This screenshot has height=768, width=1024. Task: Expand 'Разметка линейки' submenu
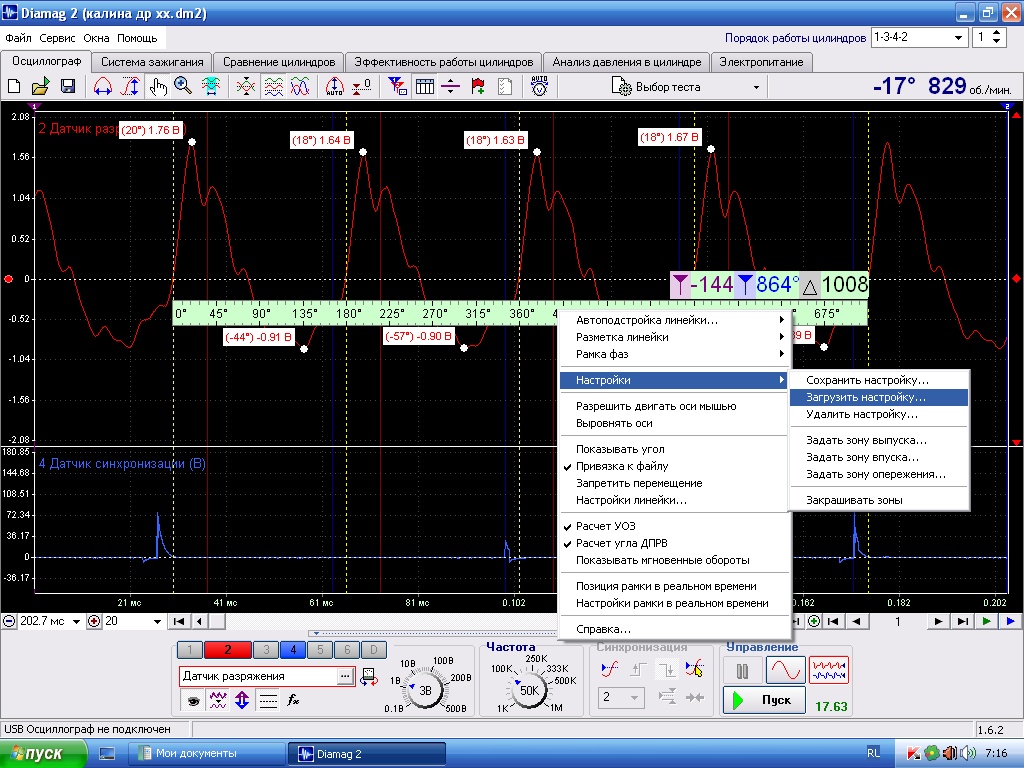(674, 337)
